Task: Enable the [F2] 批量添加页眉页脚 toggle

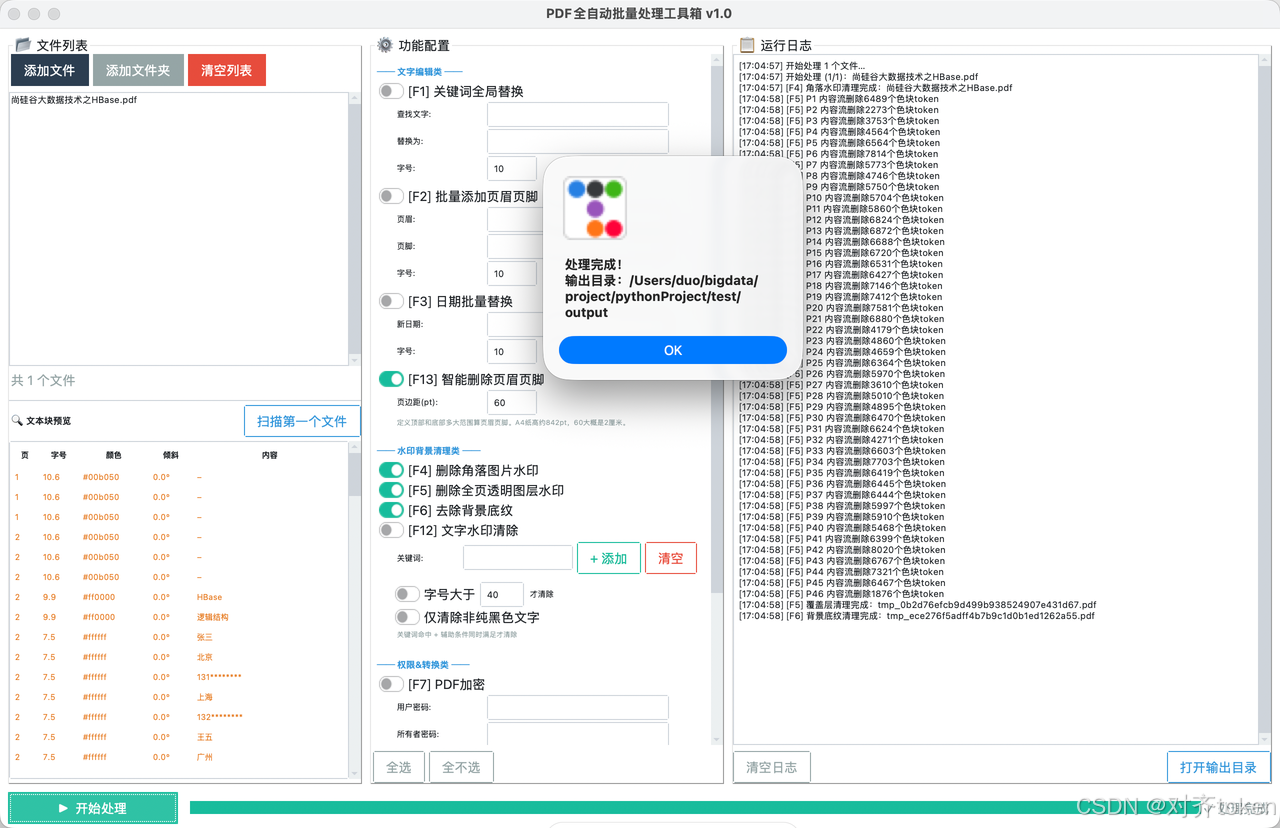Action: (391, 196)
